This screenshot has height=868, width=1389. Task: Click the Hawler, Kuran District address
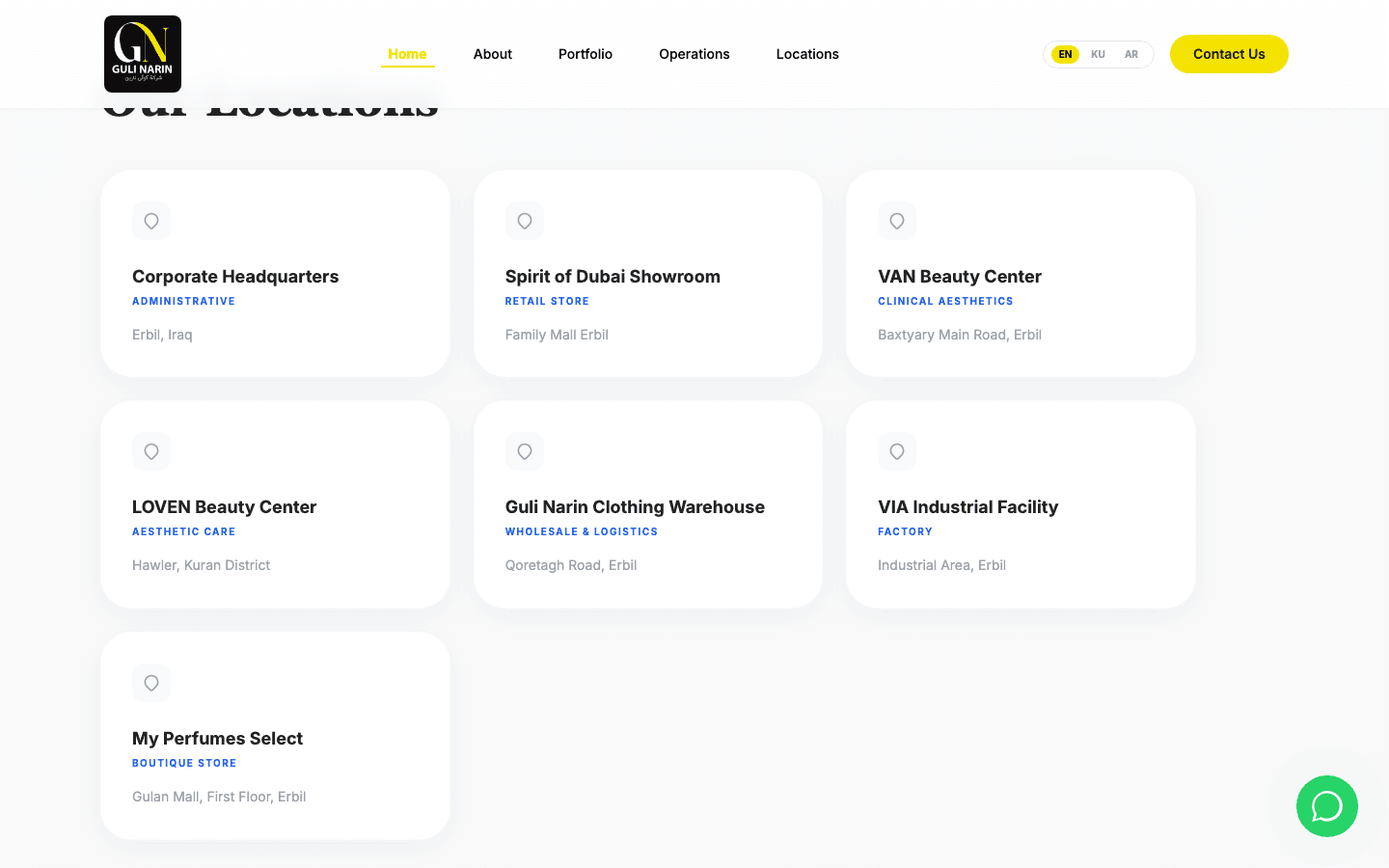click(x=201, y=565)
